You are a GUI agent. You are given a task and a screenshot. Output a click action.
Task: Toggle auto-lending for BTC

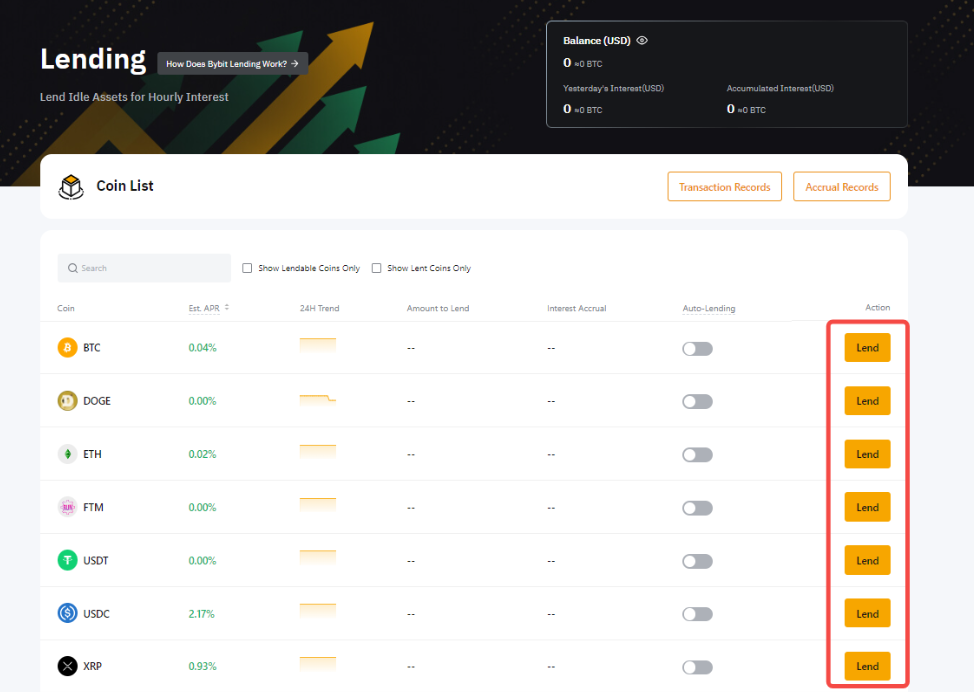pyautogui.click(x=697, y=348)
